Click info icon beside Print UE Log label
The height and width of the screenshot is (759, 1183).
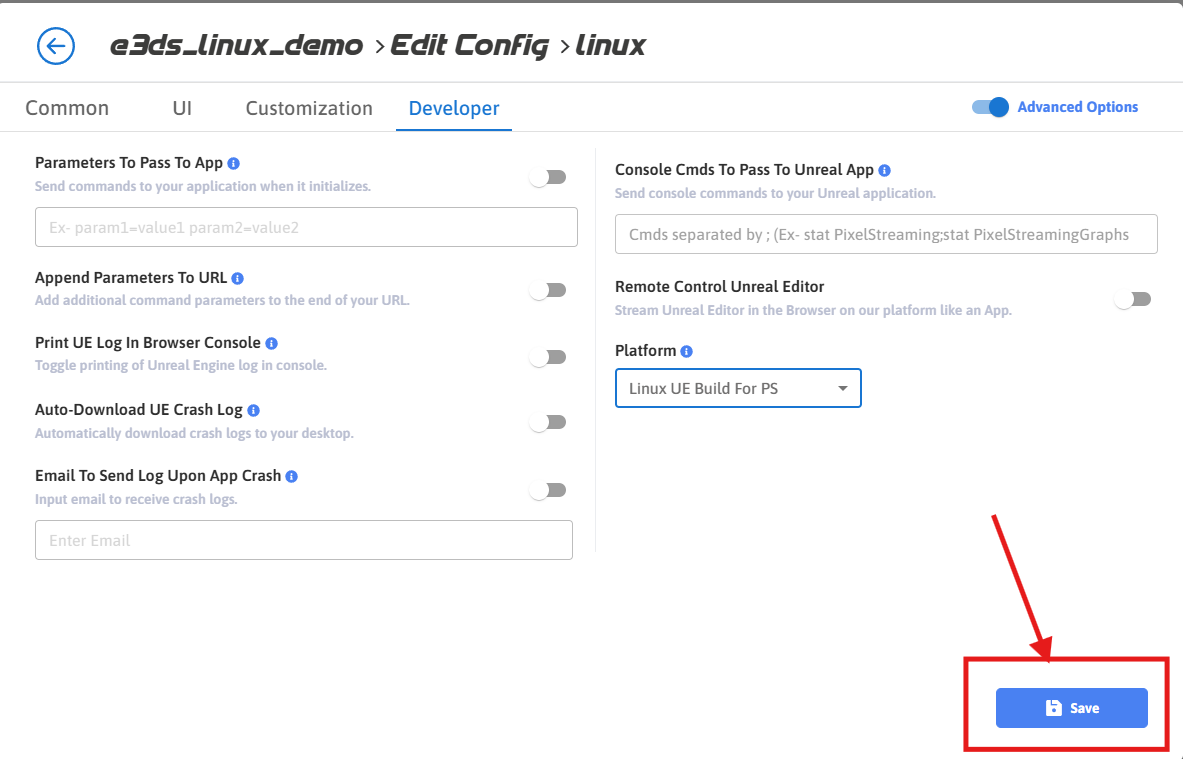pos(271,343)
